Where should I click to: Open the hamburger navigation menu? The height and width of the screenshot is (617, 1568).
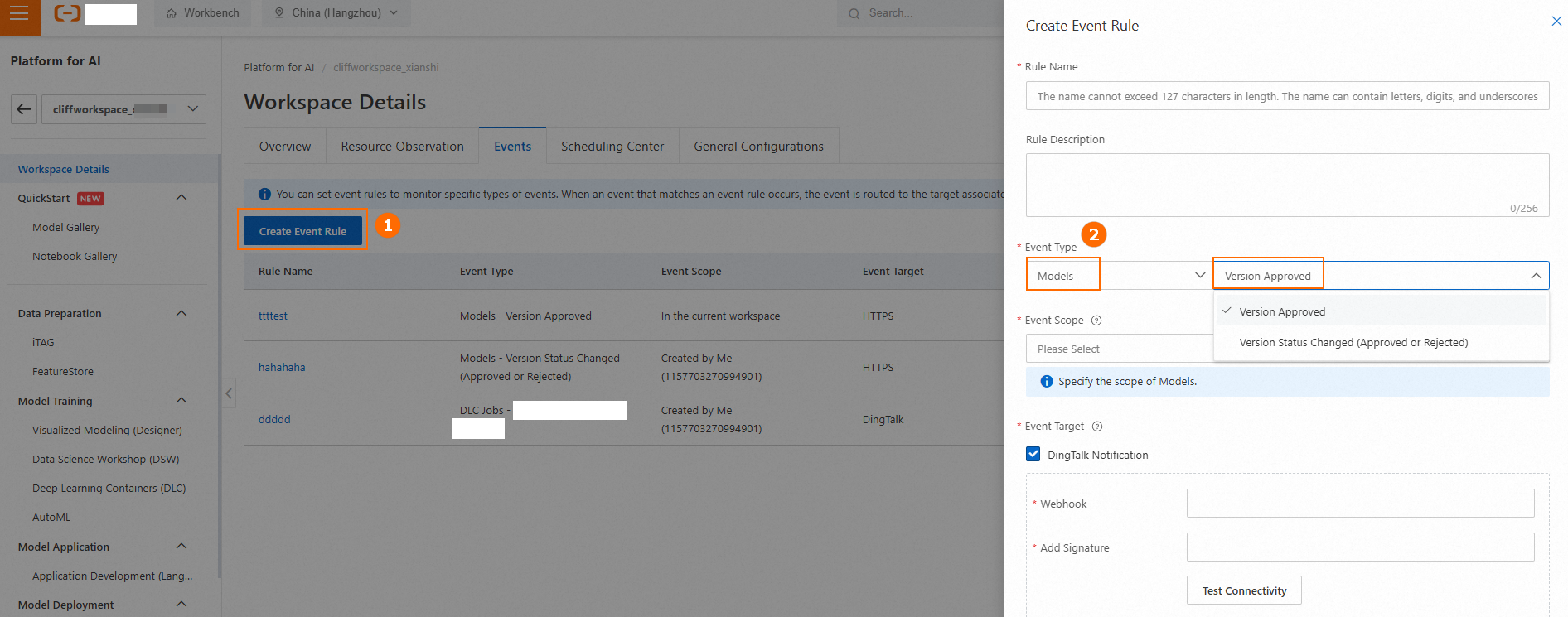click(19, 13)
